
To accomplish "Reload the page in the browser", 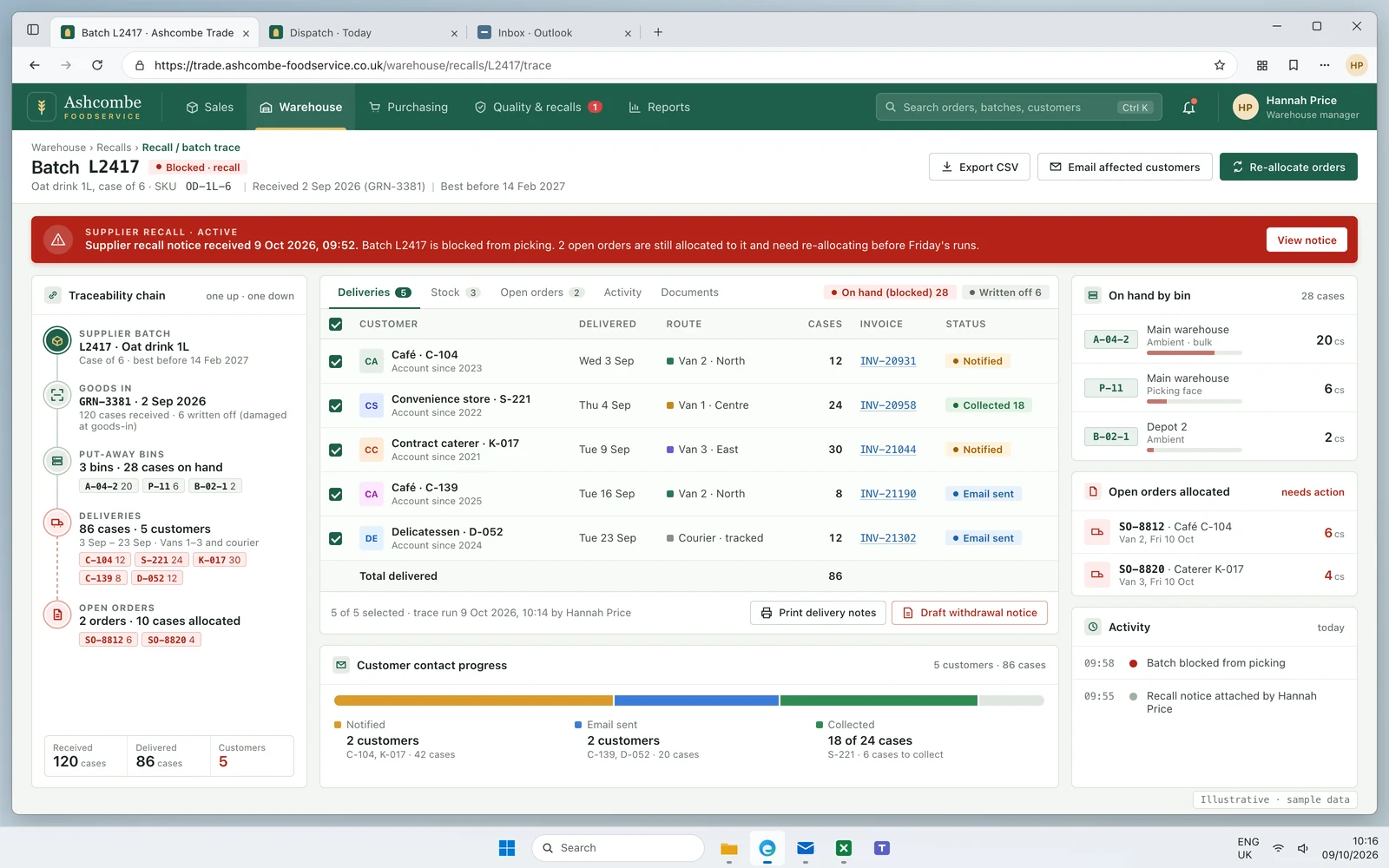I will (x=97, y=65).
